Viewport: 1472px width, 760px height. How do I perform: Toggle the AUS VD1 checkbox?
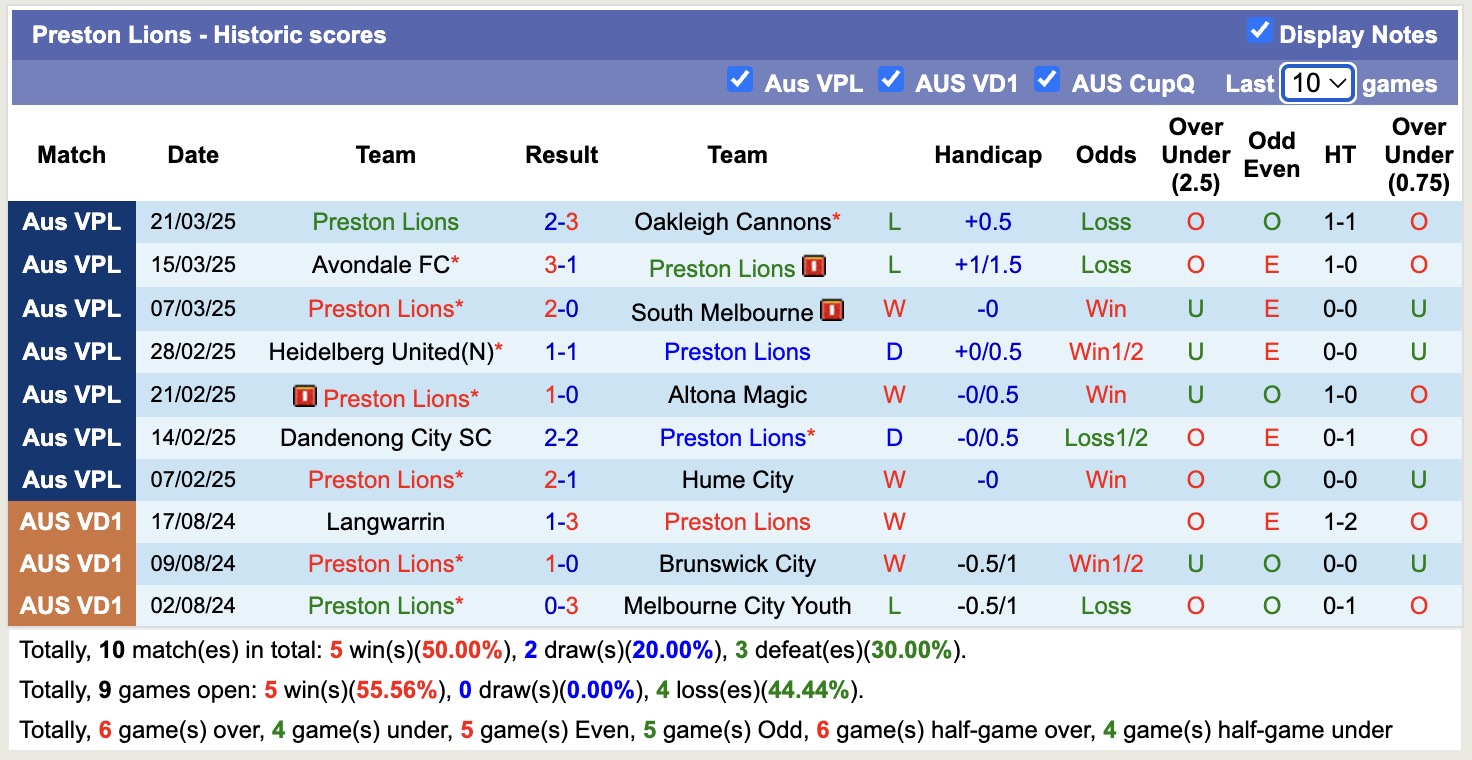pyautogui.click(x=890, y=78)
